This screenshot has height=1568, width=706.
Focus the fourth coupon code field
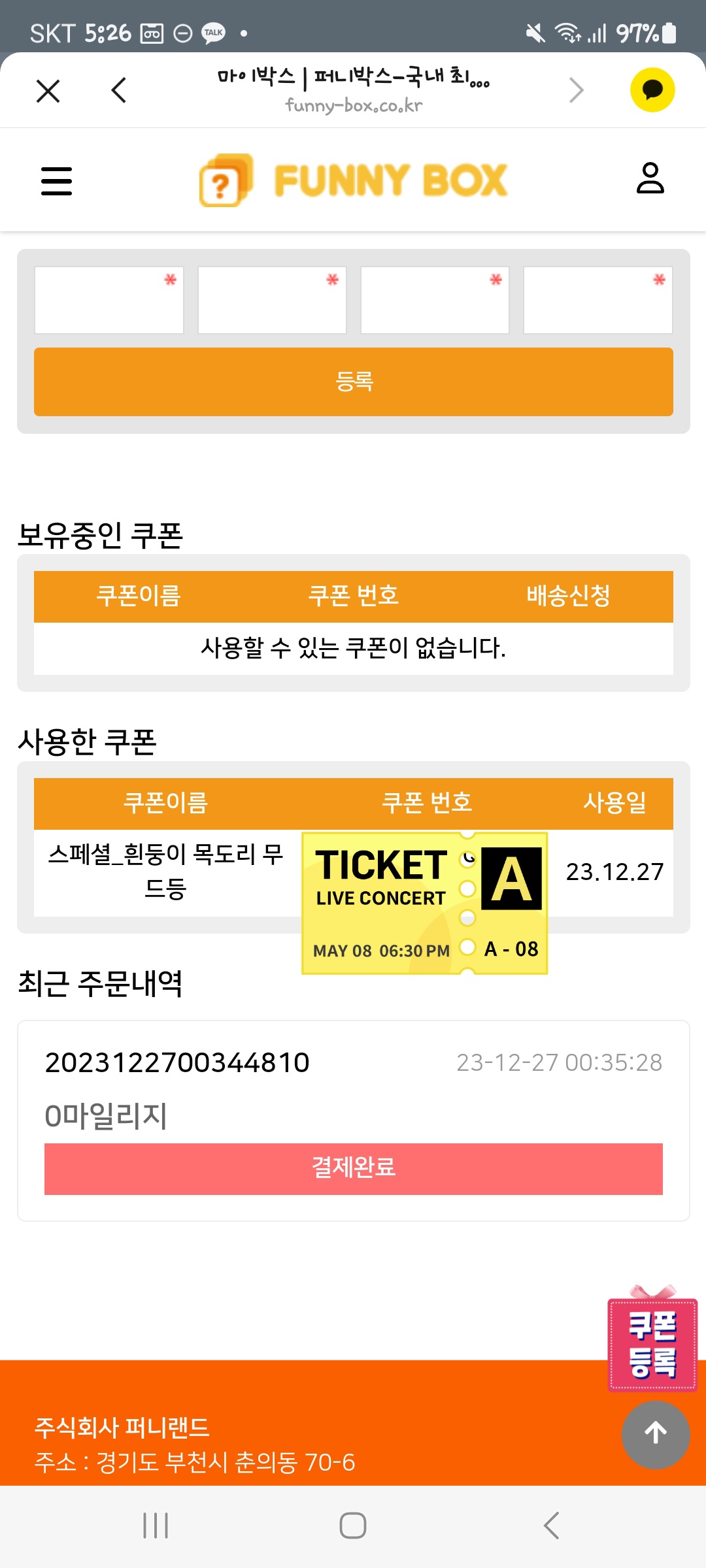tap(597, 301)
